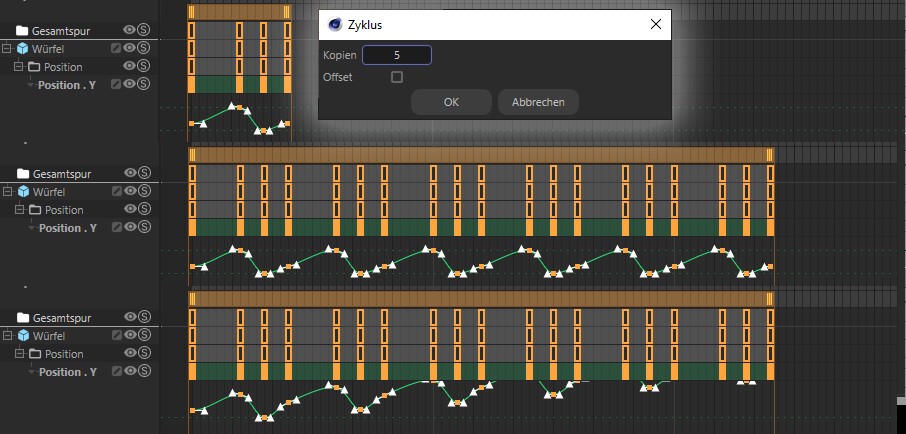
Task: Click the Cinema 4D logo in Zyklus dialog
Action: [335, 24]
